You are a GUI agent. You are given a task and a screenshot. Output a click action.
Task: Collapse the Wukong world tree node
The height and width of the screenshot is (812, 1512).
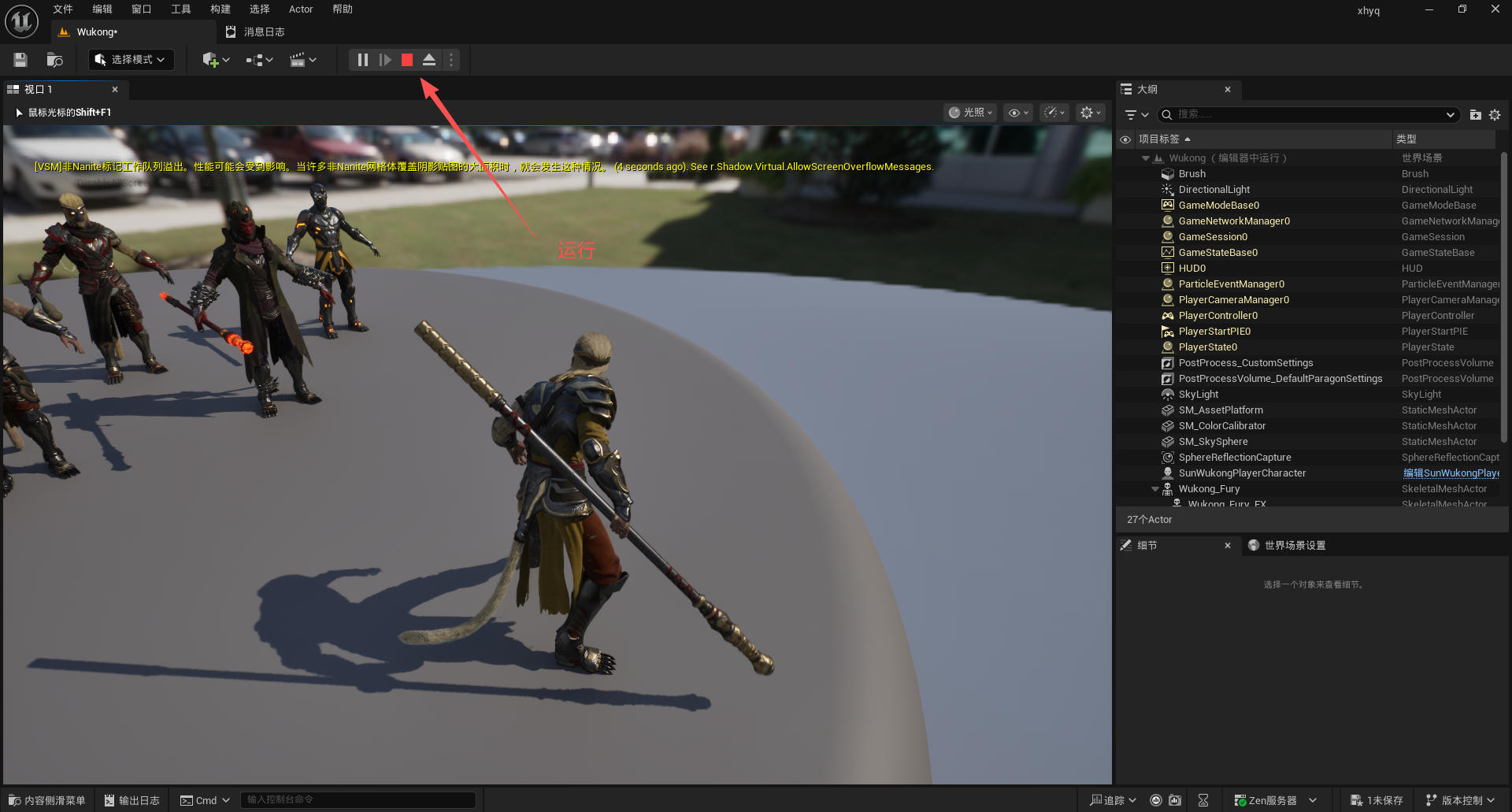[x=1146, y=158]
